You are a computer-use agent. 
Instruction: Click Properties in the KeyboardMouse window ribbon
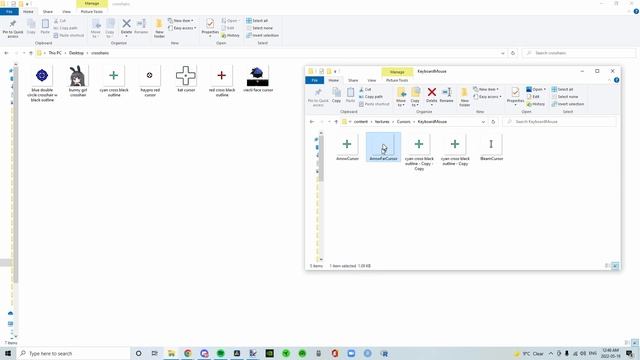[515, 96]
